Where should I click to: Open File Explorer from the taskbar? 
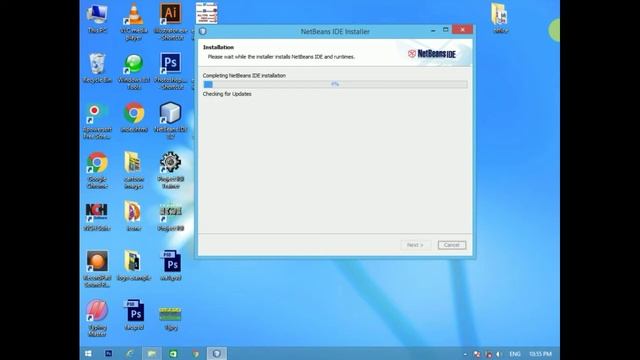click(151, 353)
